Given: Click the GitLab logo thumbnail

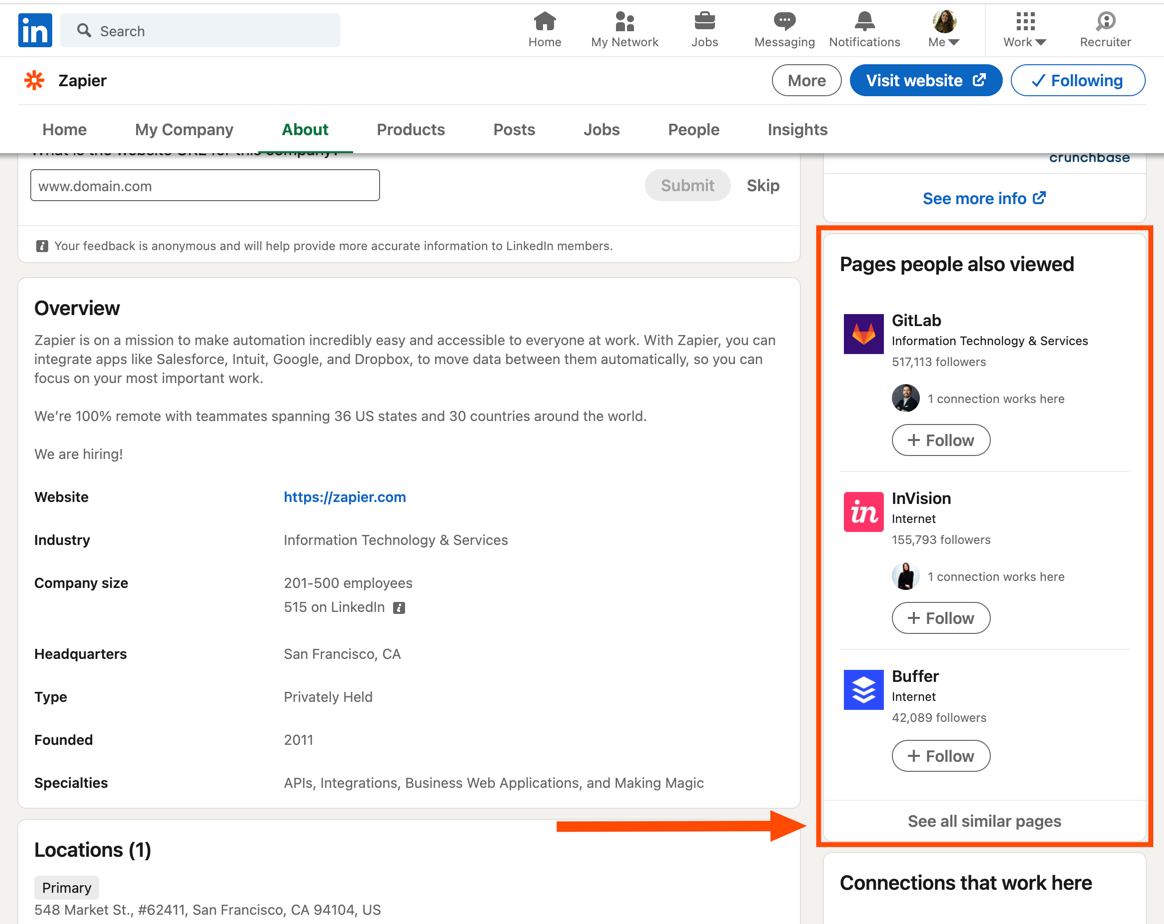Looking at the screenshot, I should click(863, 334).
